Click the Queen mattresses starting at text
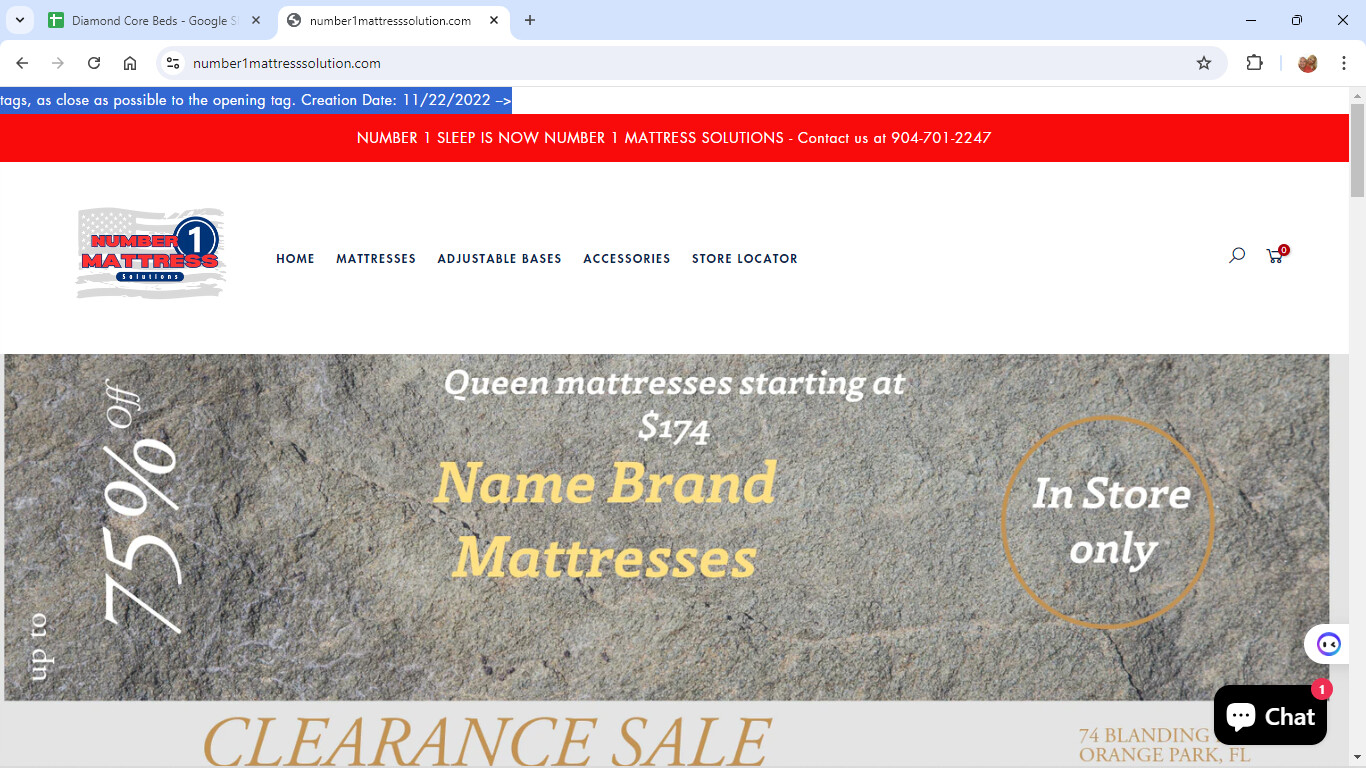Screen dimensions: 1366x768 [x=674, y=404]
